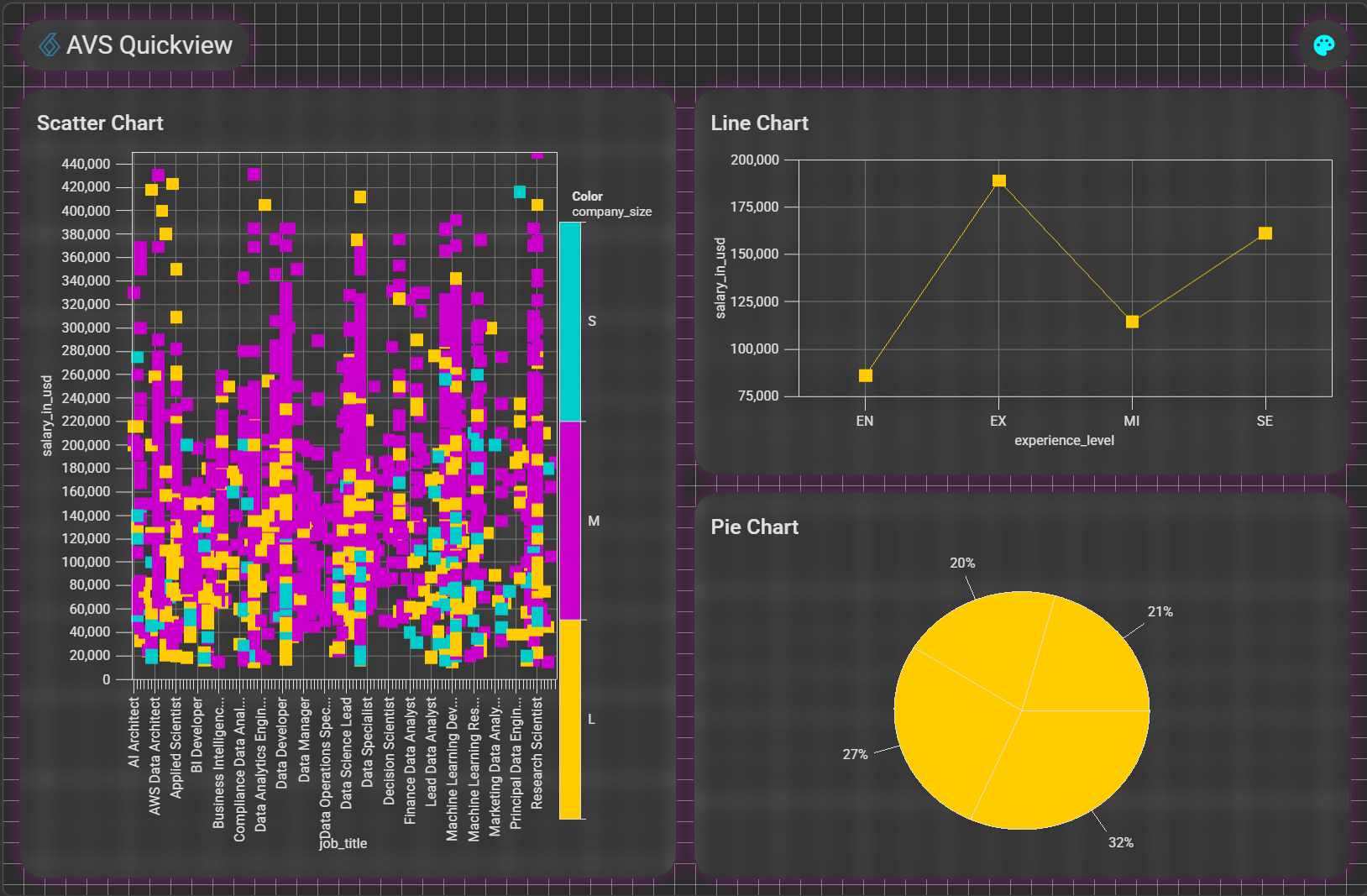Click the 32% pie label
Viewport: 1367px width, 896px height.
1120,842
